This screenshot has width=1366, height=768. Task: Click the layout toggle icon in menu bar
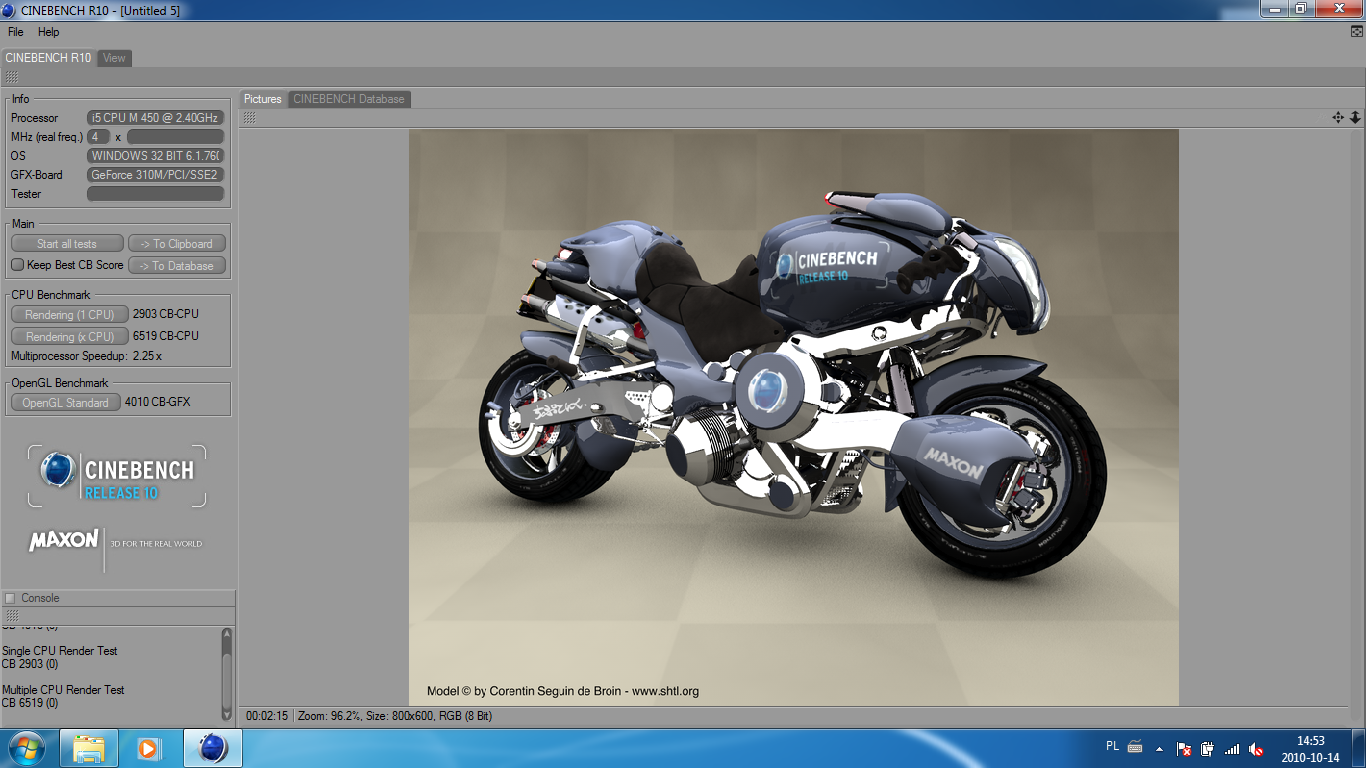pos(1356,32)
